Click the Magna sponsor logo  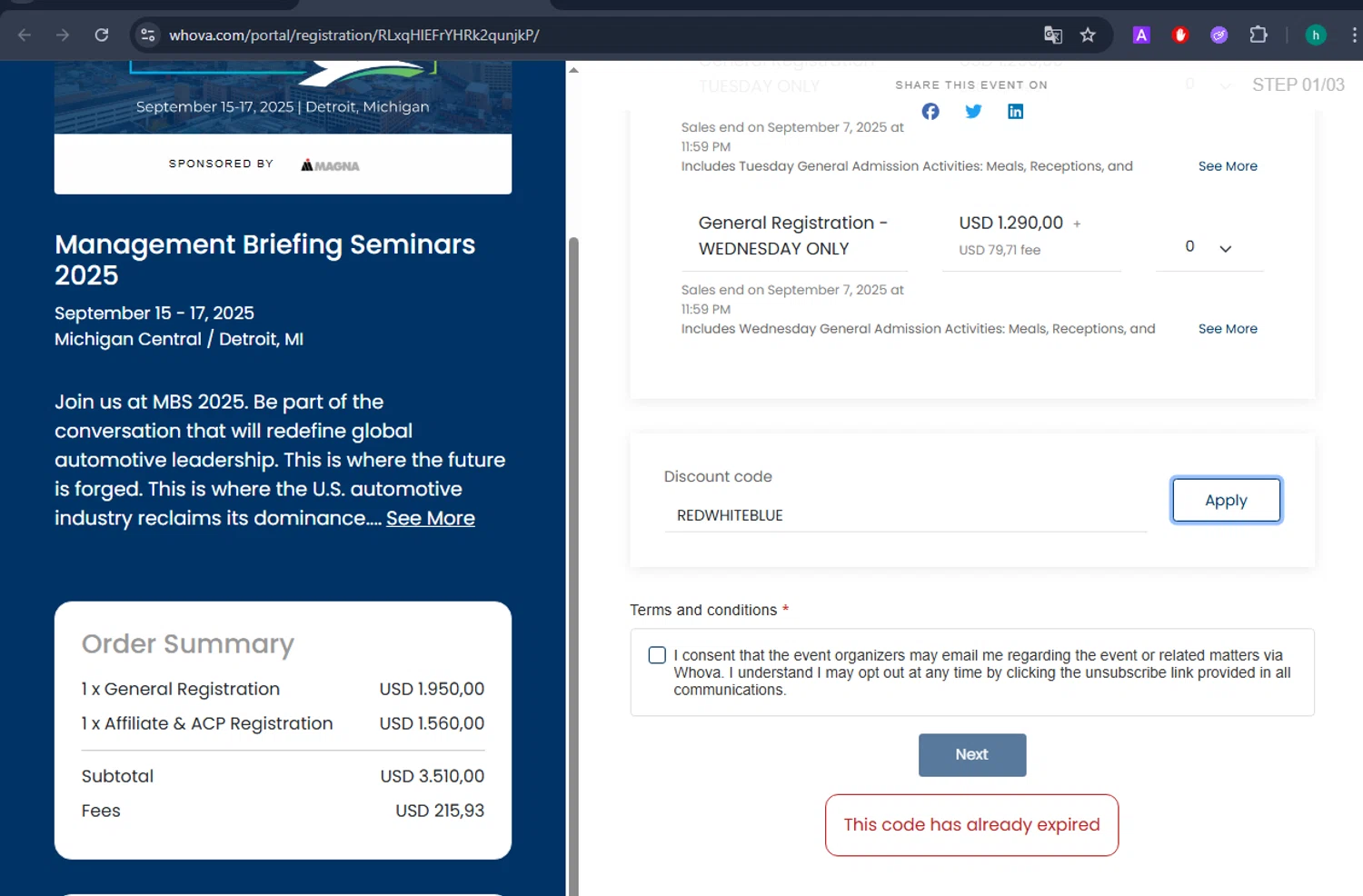click(x=330, y=165)
